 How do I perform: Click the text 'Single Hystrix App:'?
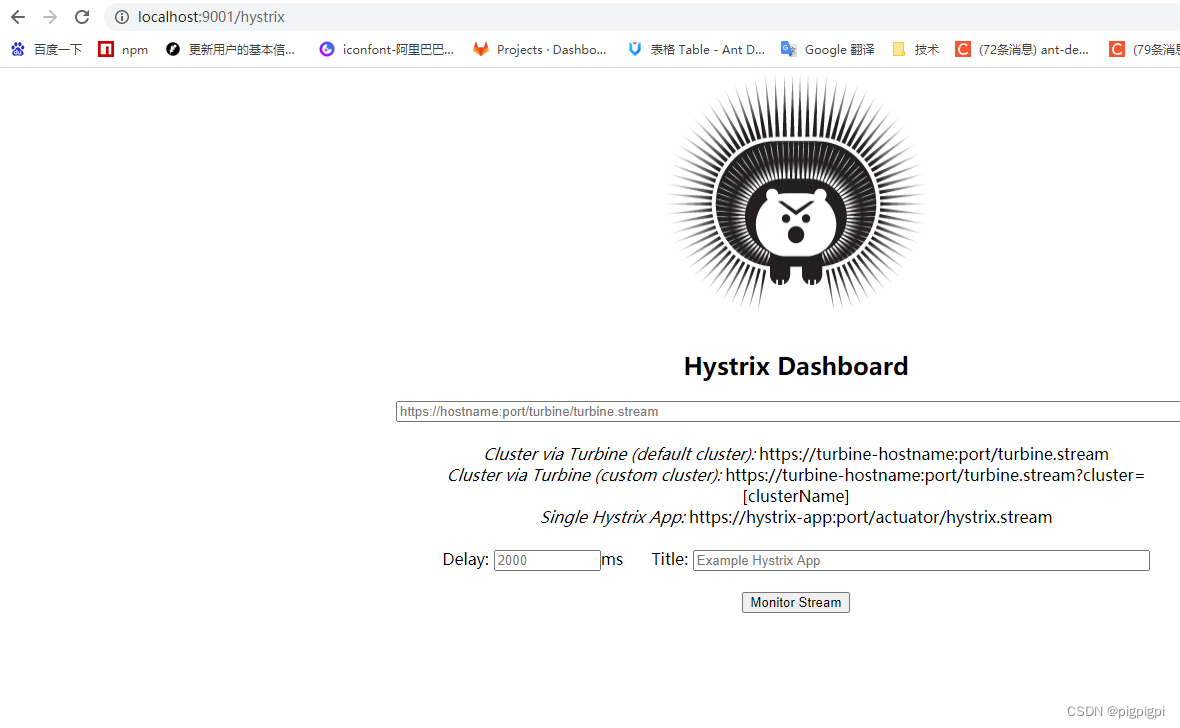[613, 517]
